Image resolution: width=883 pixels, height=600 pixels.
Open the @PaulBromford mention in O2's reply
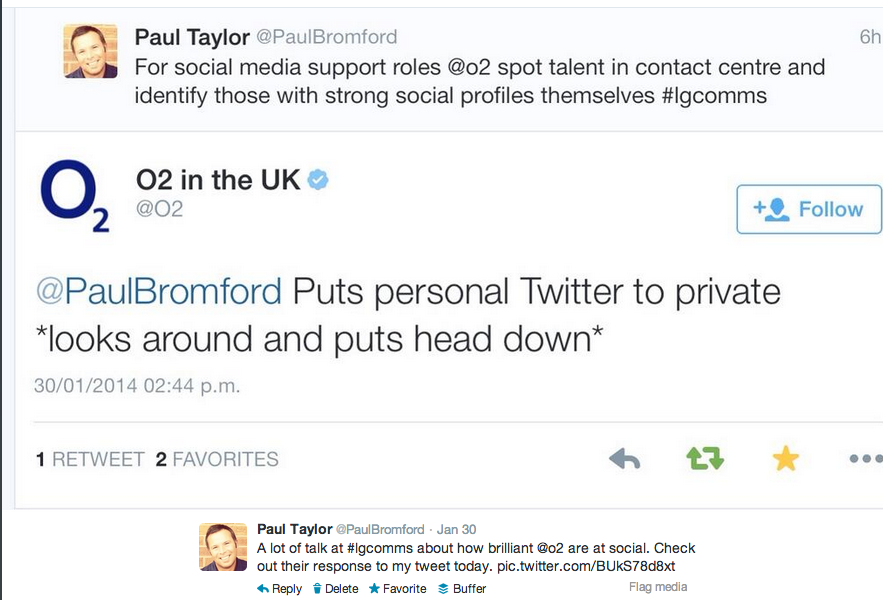159,292
